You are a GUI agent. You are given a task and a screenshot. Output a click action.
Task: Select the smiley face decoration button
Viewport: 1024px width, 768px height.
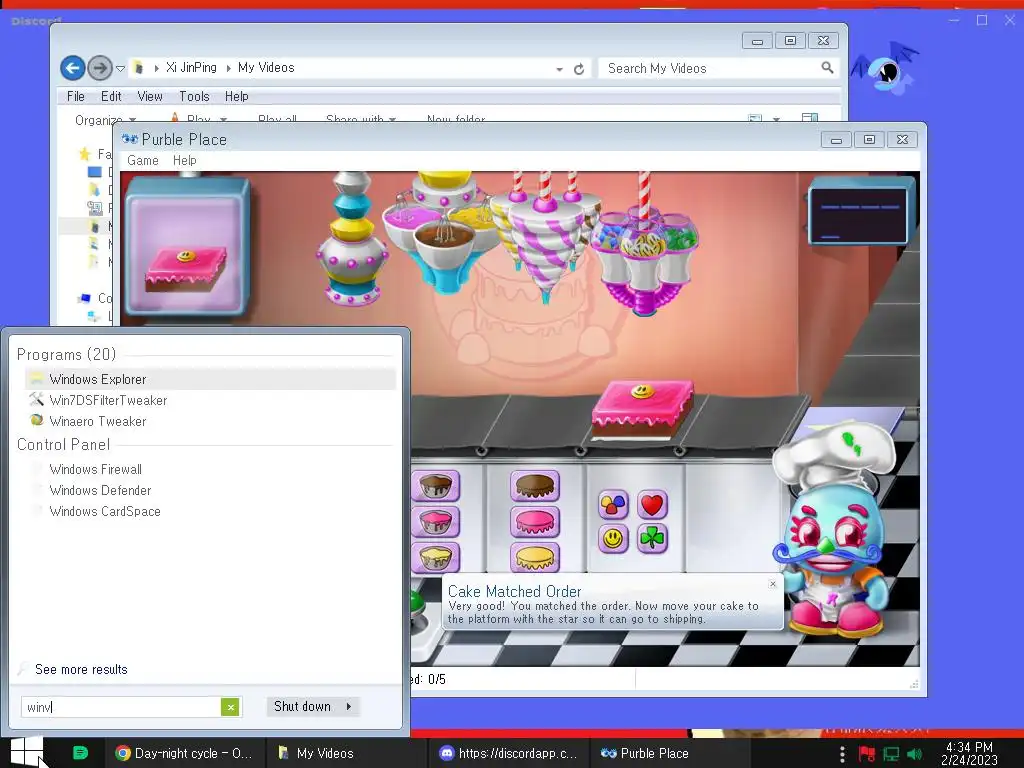click(613, 539)
